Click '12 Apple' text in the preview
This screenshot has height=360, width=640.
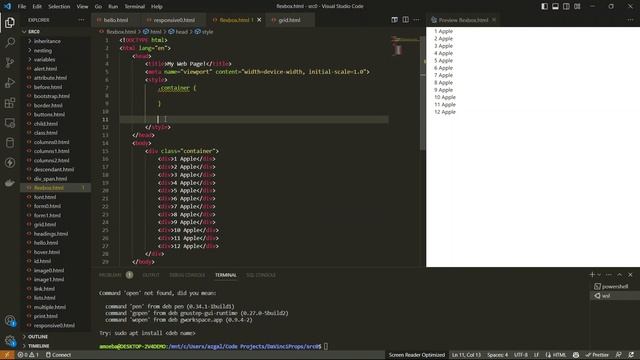[x=445, y=112]
